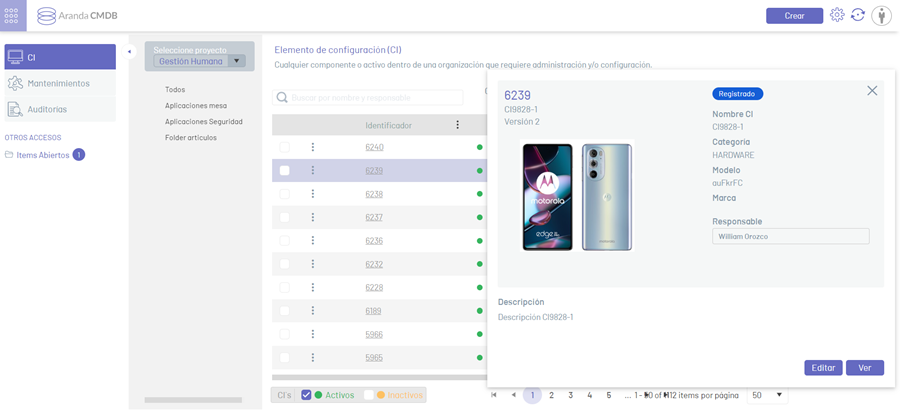This screenshot has width=900, height=412.
Task: Select checkbox for row 6240
Action: pyautogui.click(x=285, y=147)
